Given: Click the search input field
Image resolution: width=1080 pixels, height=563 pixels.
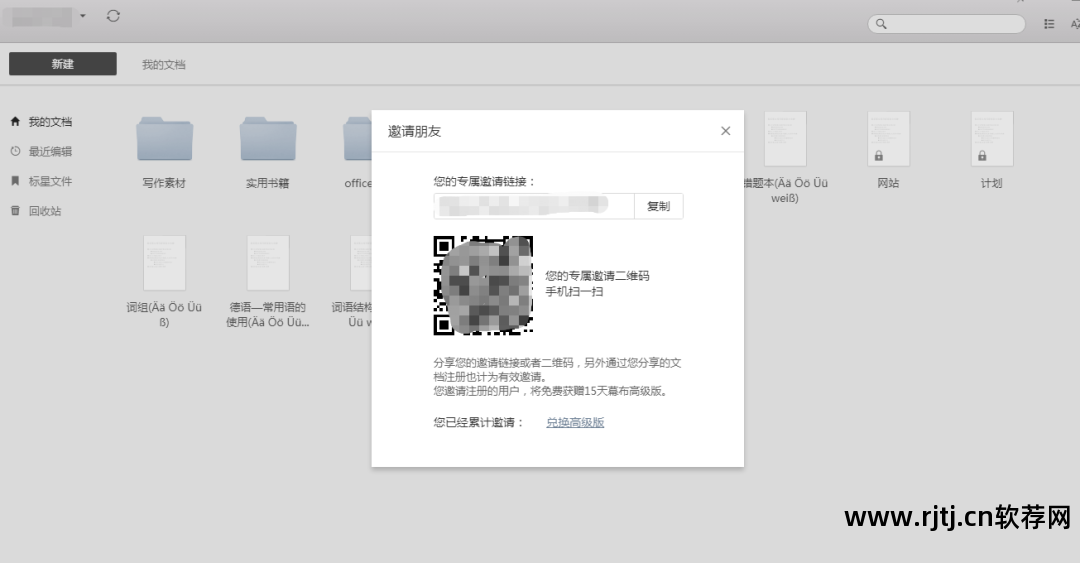Looking at the screenshot, I should coord(946,24).
